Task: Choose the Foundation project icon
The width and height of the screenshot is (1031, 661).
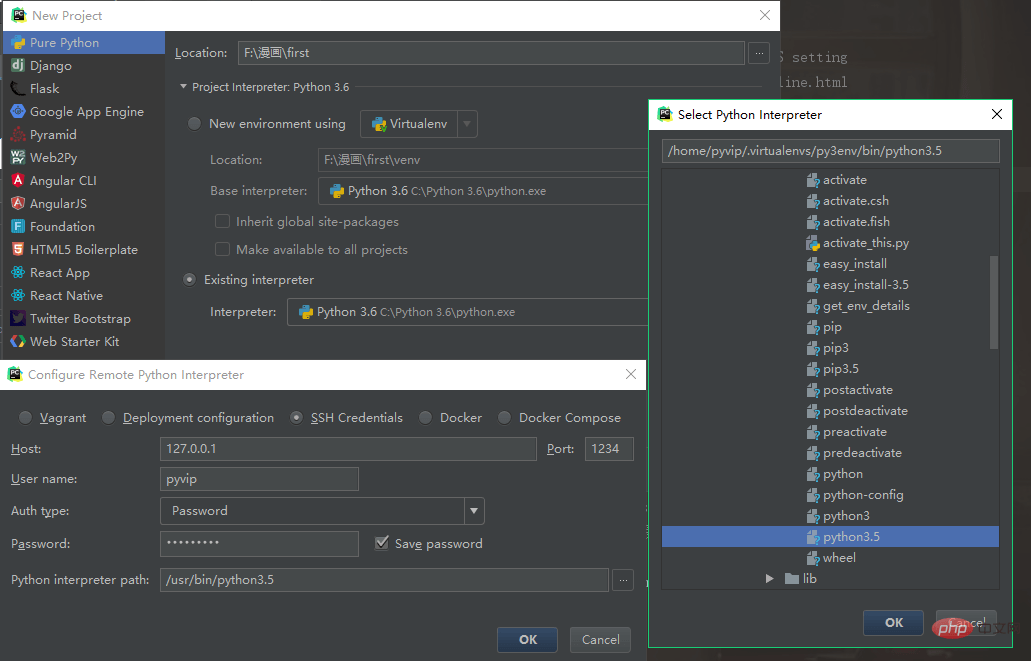Action: pos(18,226)
